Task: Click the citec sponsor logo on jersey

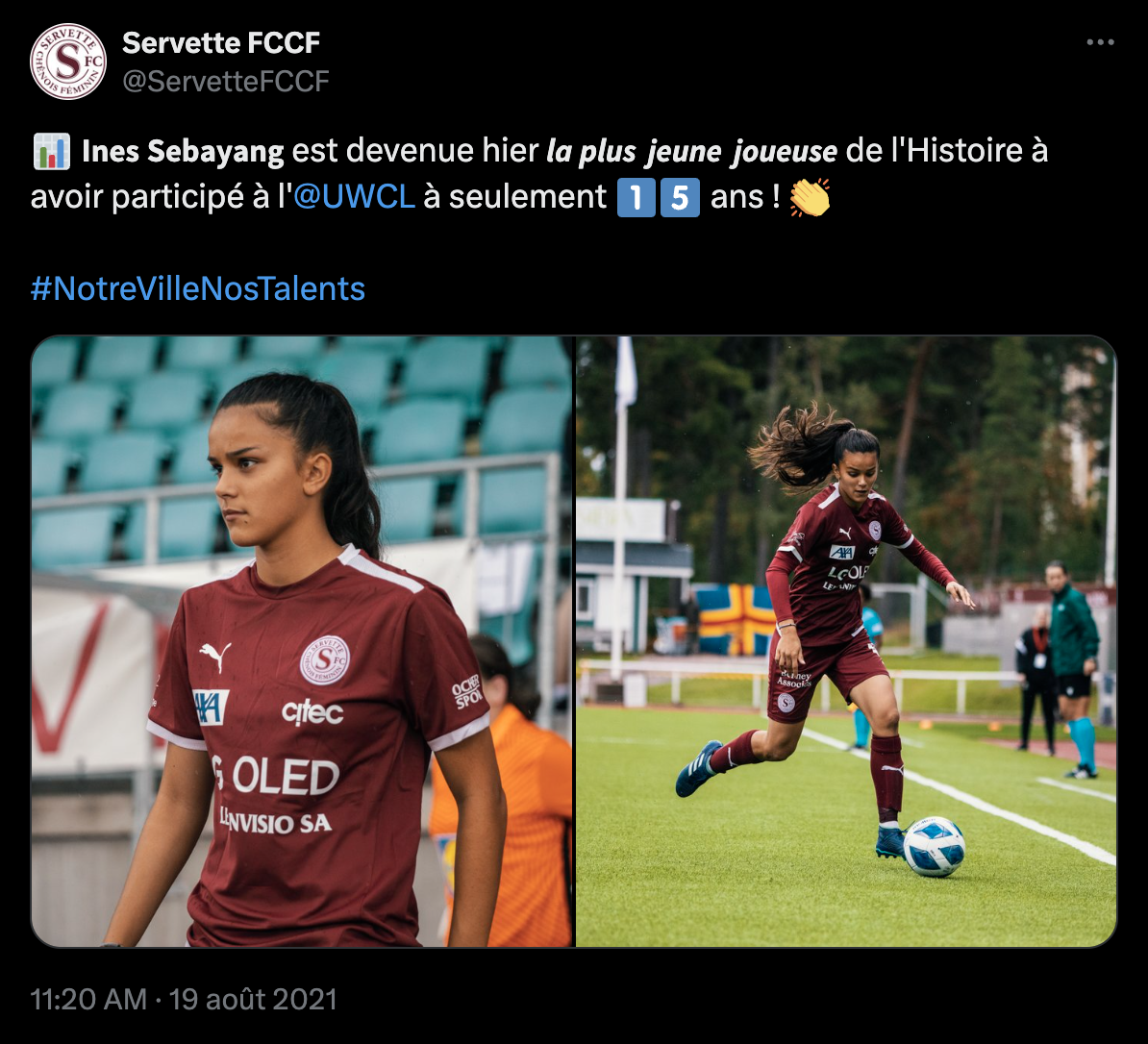Action: [x=312, y=712]
